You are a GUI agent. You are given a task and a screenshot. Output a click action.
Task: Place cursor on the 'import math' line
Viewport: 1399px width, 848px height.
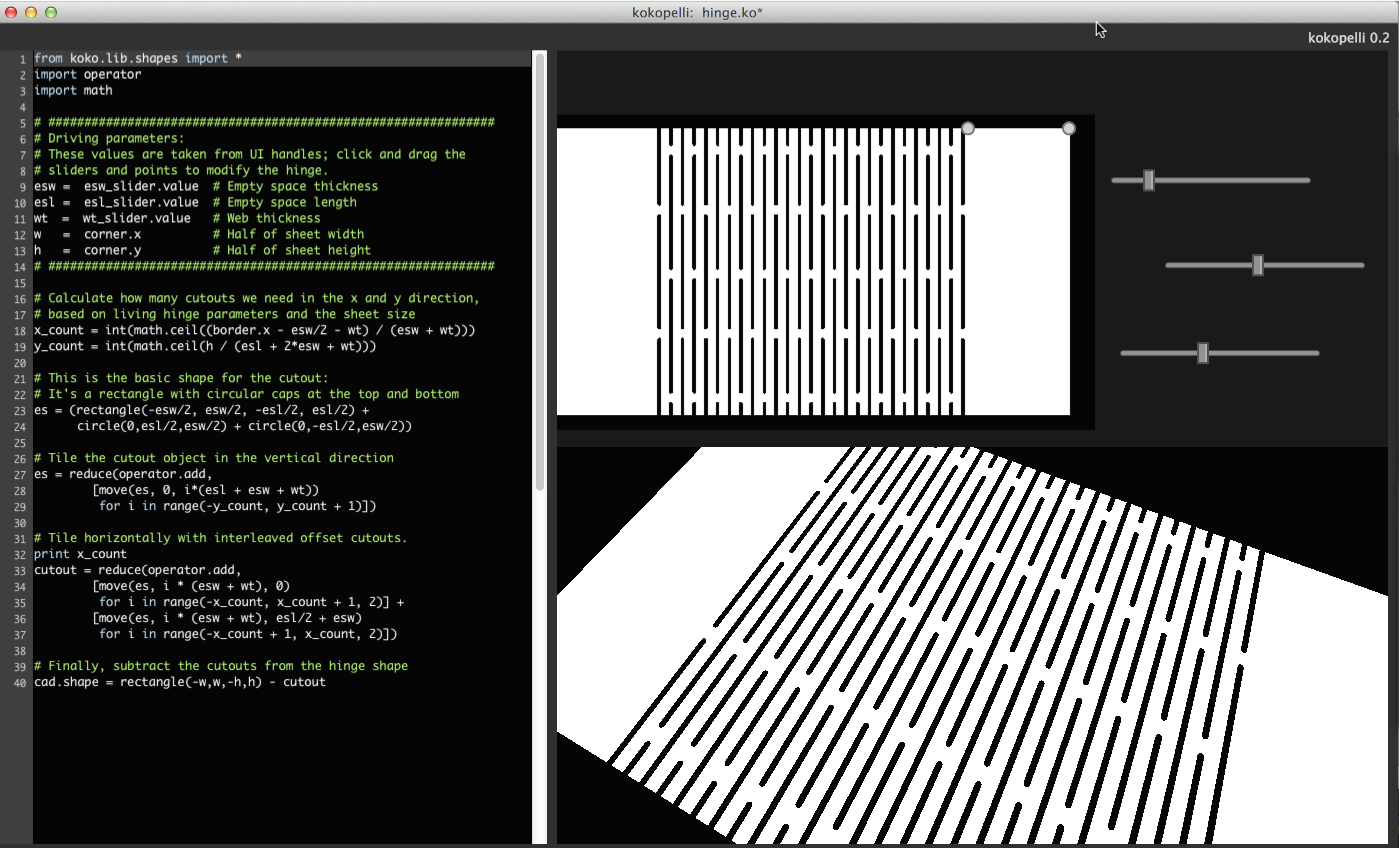(x=73, y=90)
